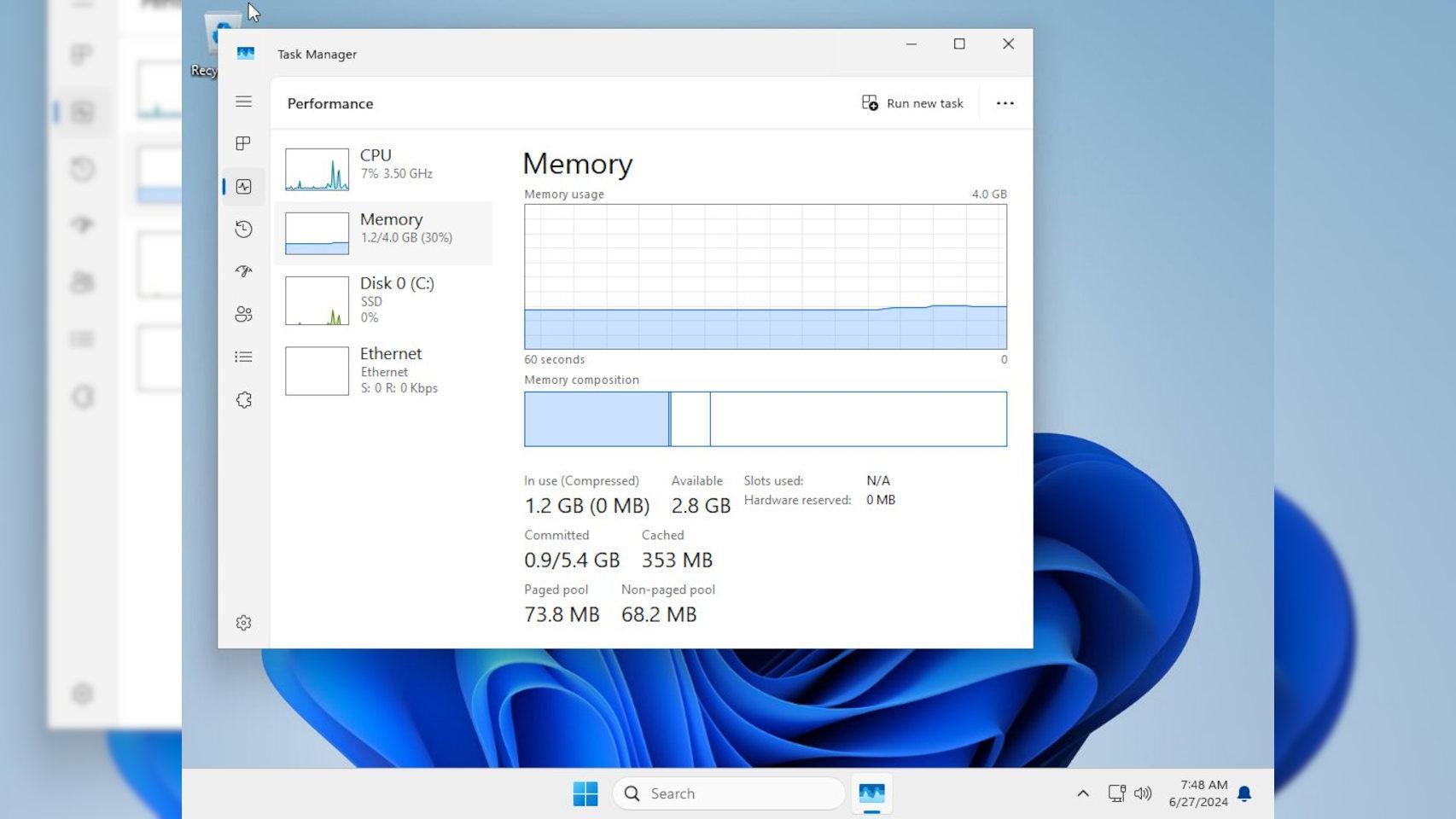Open the Users view icon
Screen dimensions: 1456x819
point(244,313)
